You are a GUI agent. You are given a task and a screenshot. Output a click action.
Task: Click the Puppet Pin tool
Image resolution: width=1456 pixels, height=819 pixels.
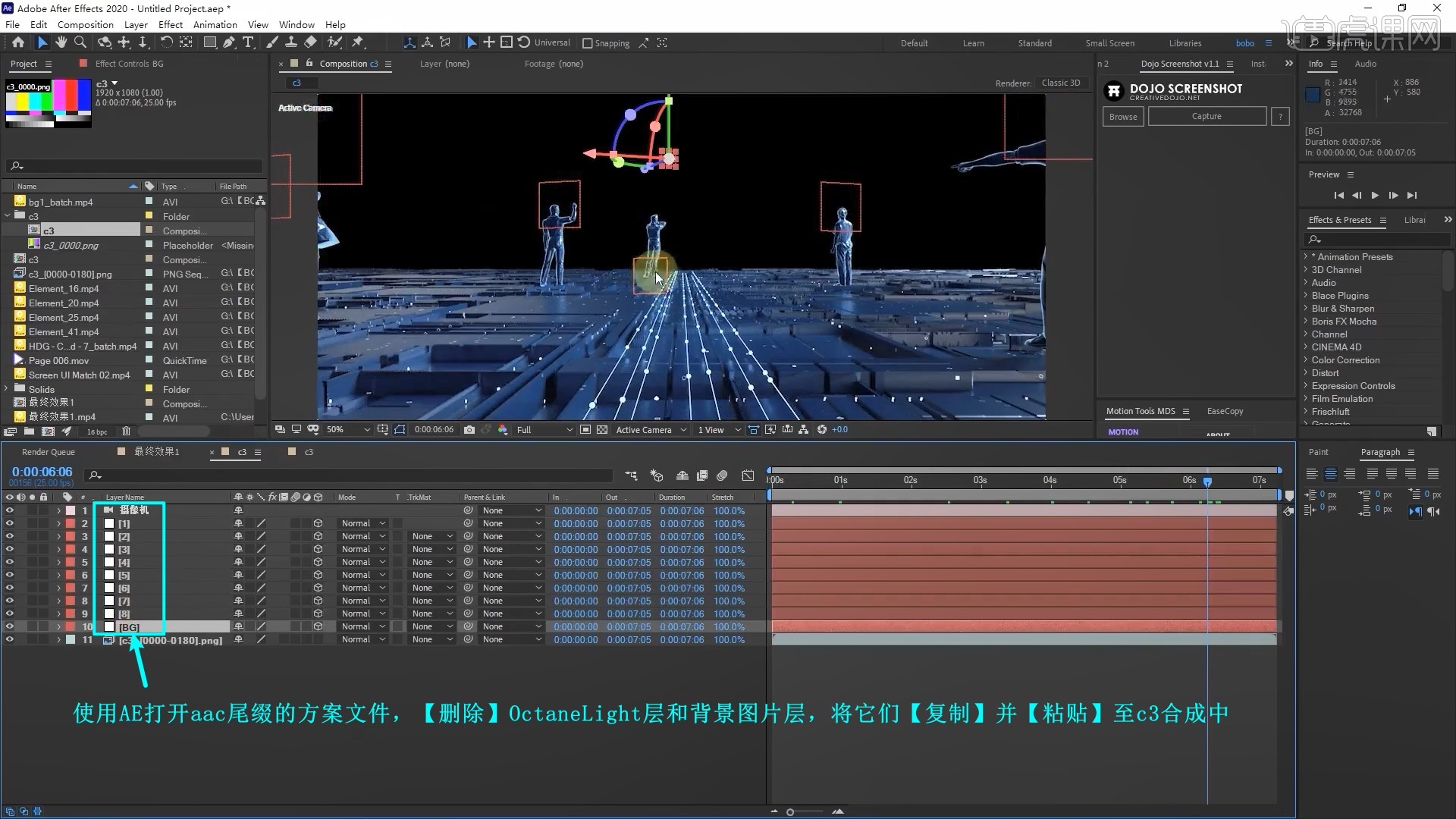click(x=357, y=42)
